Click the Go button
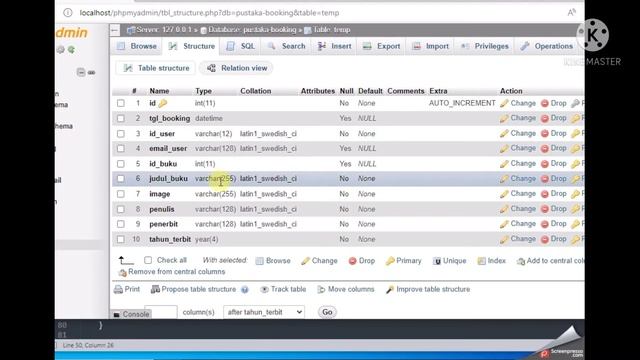The height and width of the screenshot is (360, 640). pos(327,312)
